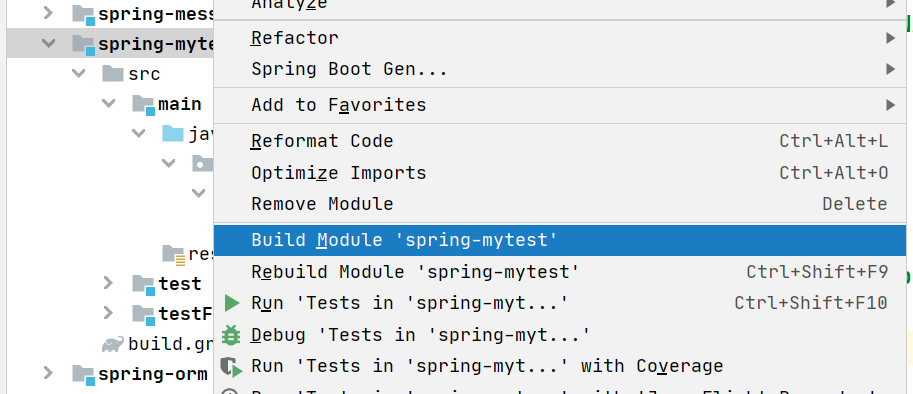This screenshot has width=913, height=394.
Task: Collapse the main folder chevron
Action: coord(108,103)
